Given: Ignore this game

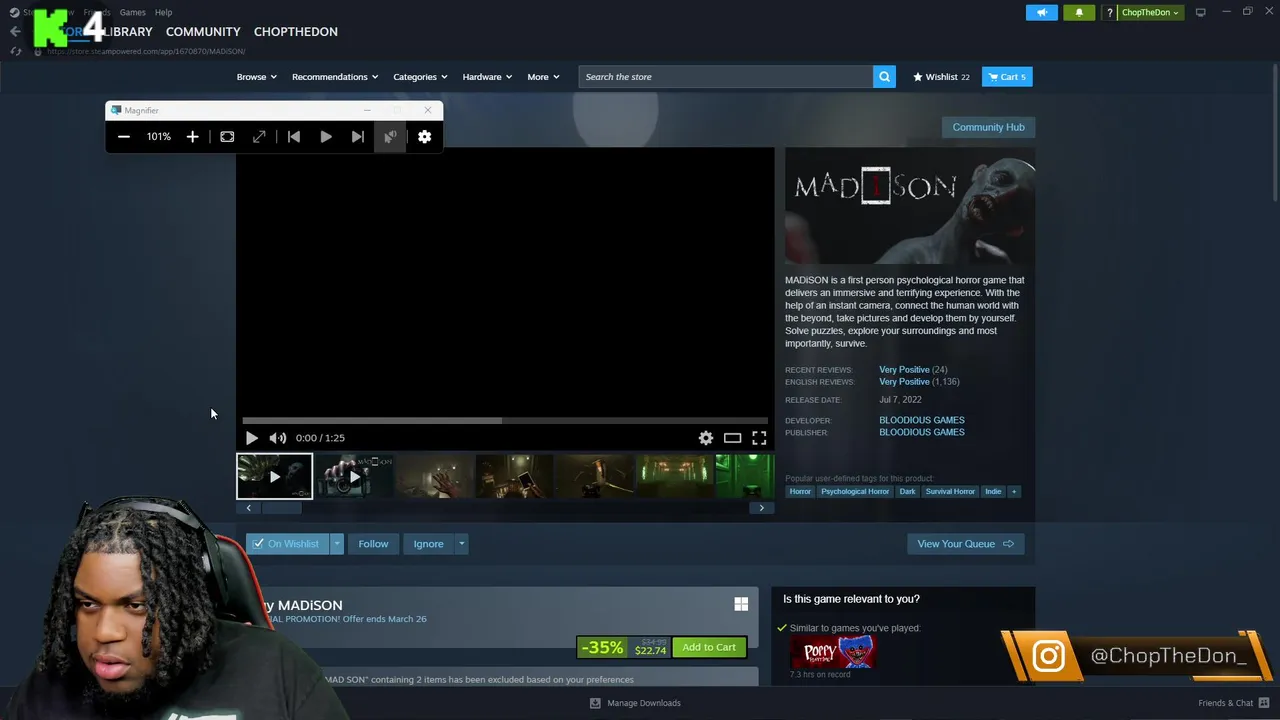Looking at the screenshot, I should [x=428, y=544].
